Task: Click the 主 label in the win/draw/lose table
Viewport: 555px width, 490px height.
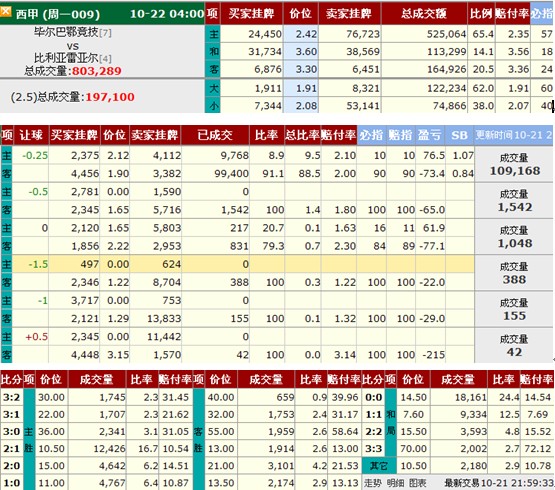Action: coord(213,34)
